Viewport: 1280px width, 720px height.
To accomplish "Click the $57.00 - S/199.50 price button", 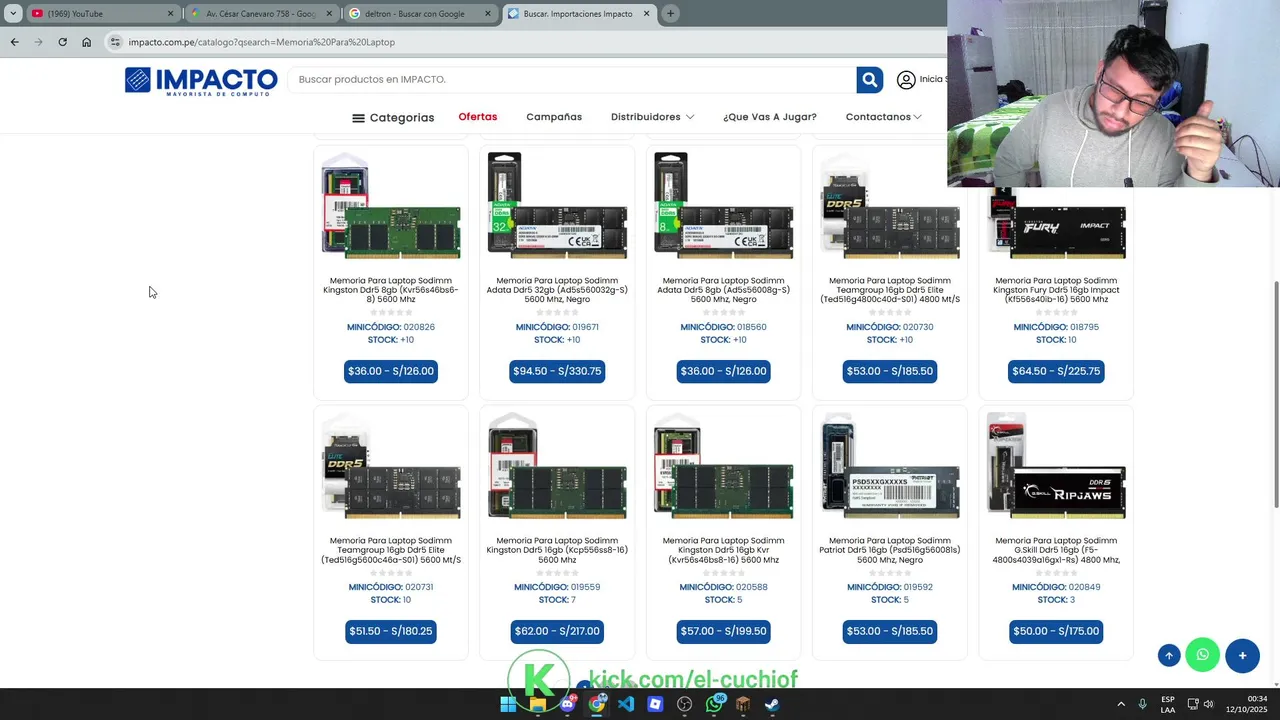I will point(723,631).
